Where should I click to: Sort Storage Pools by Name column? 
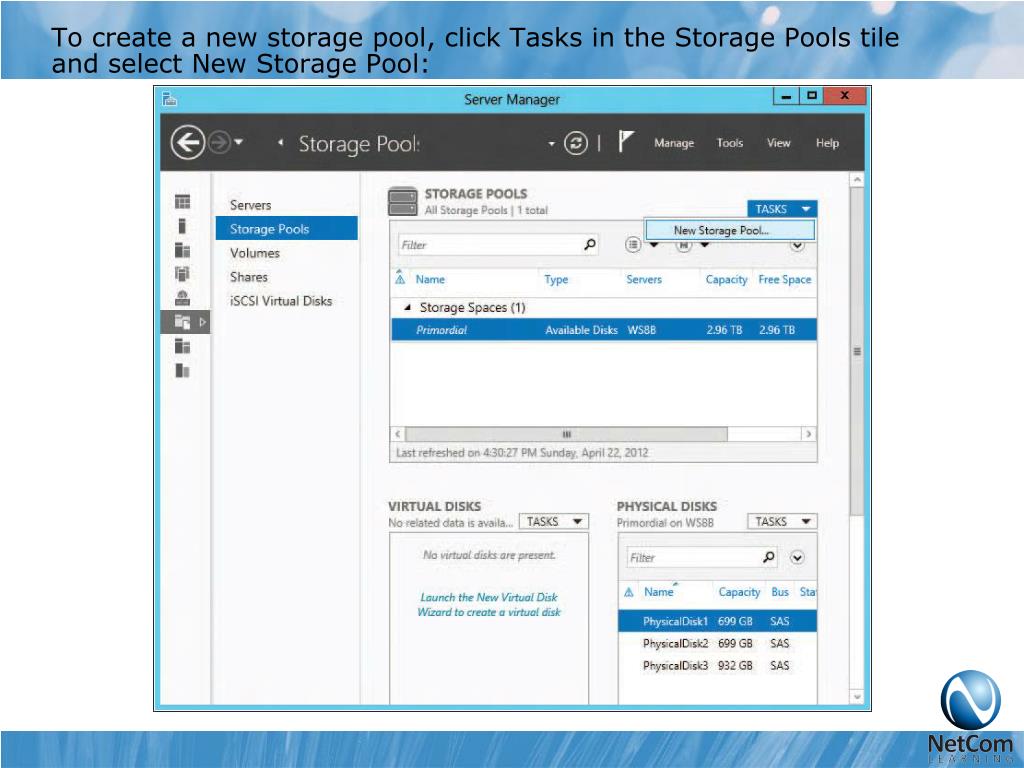pos(430,280)
